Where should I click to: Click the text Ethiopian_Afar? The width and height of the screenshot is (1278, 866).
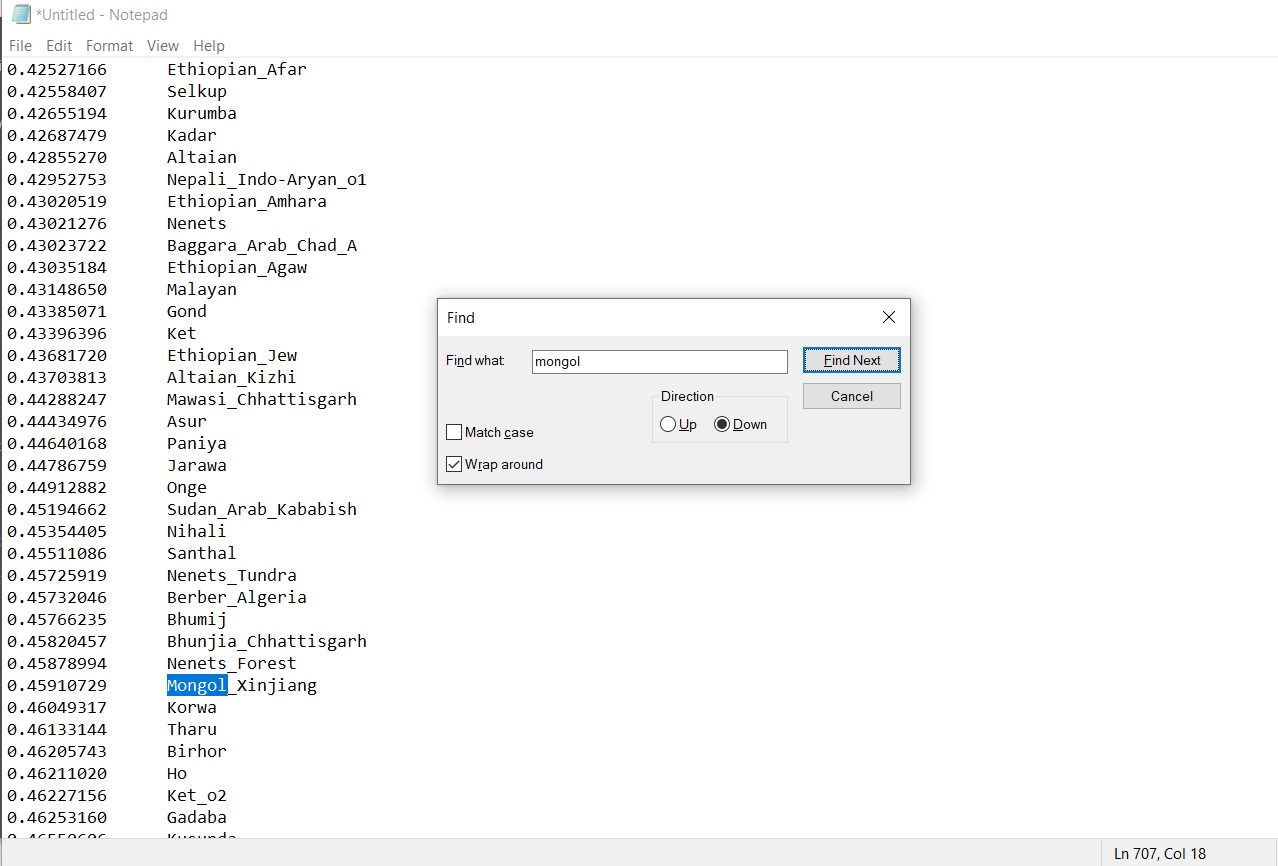(x=237, y=70)
